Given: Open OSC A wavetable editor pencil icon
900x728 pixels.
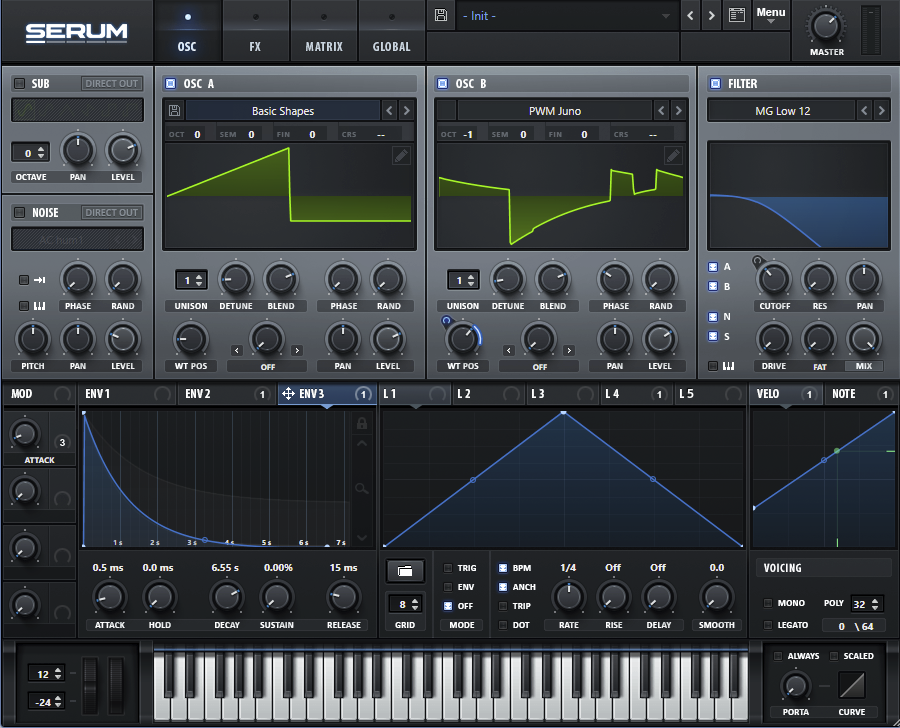Looking at the screenshot, I should point(401,155).
